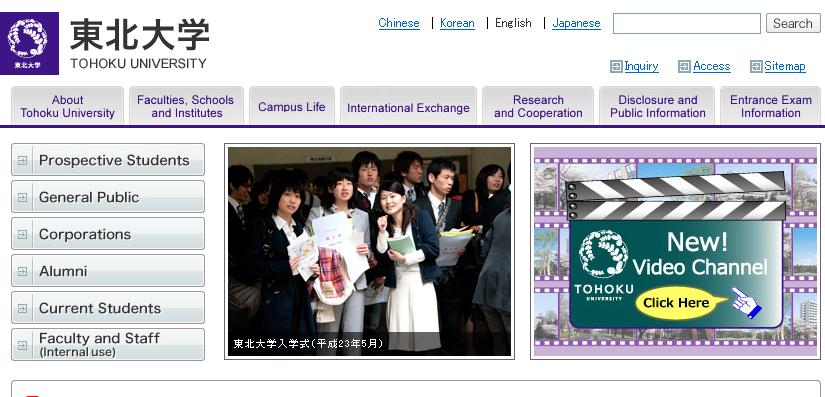Click the English language label
The height and width of the screenshot is (397, 825).
(513, 23)
